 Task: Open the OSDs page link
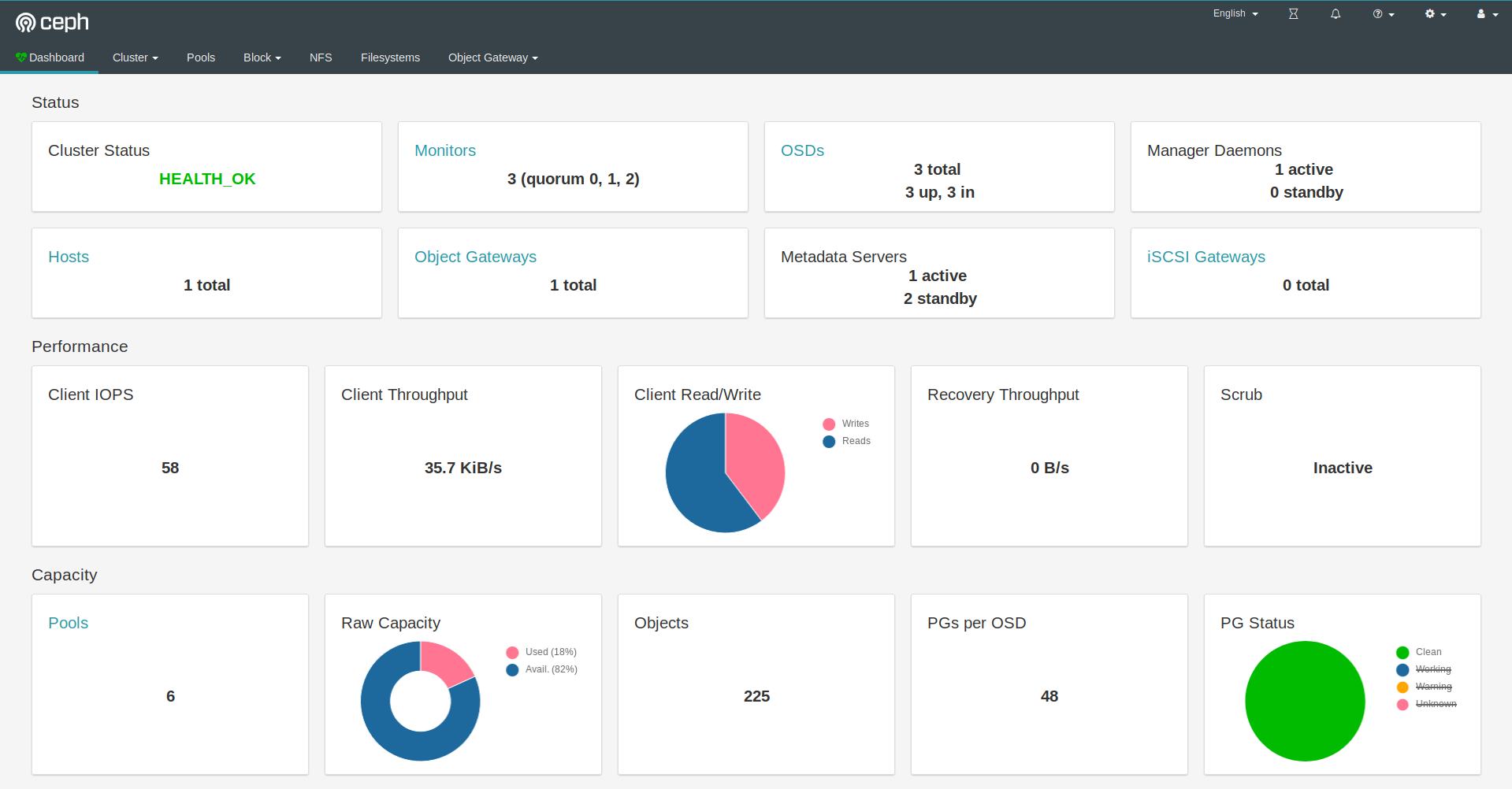pos(802,150)
